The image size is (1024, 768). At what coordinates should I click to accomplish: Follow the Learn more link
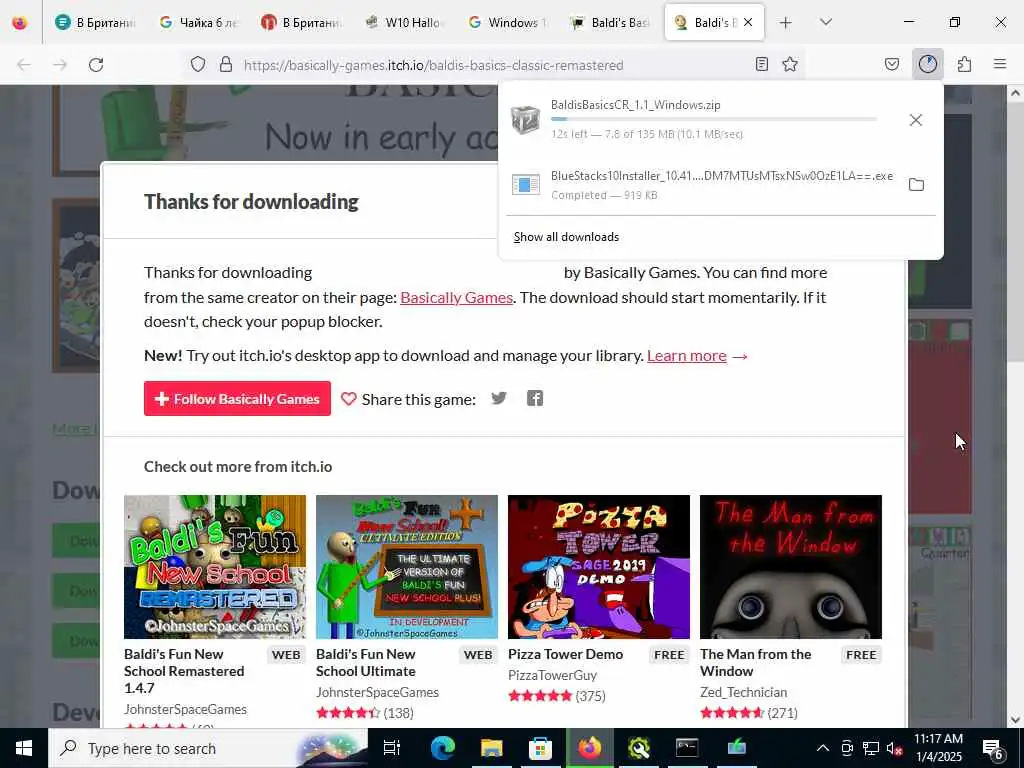(x=686, y=355)
